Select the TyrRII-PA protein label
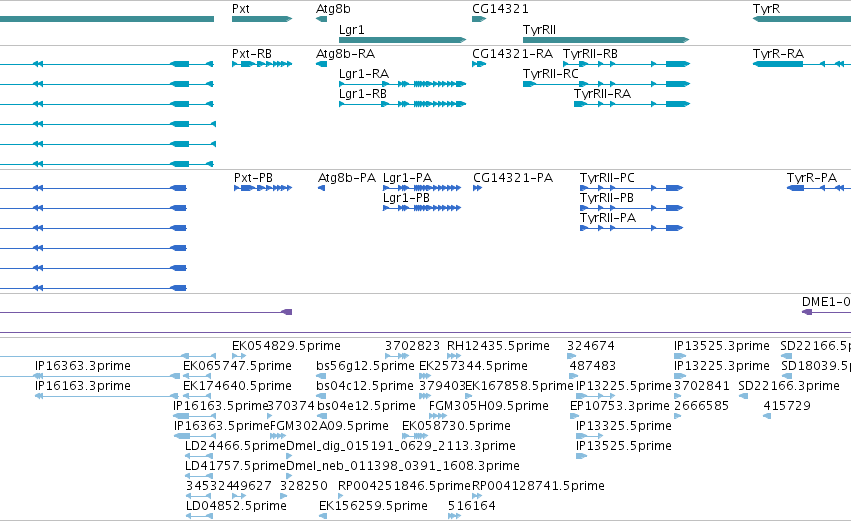The image size is (851, 521). coord(608,218)
